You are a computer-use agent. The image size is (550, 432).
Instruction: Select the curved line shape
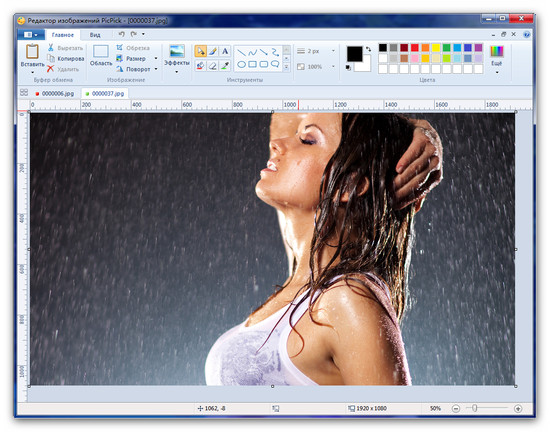coord(253,53)
